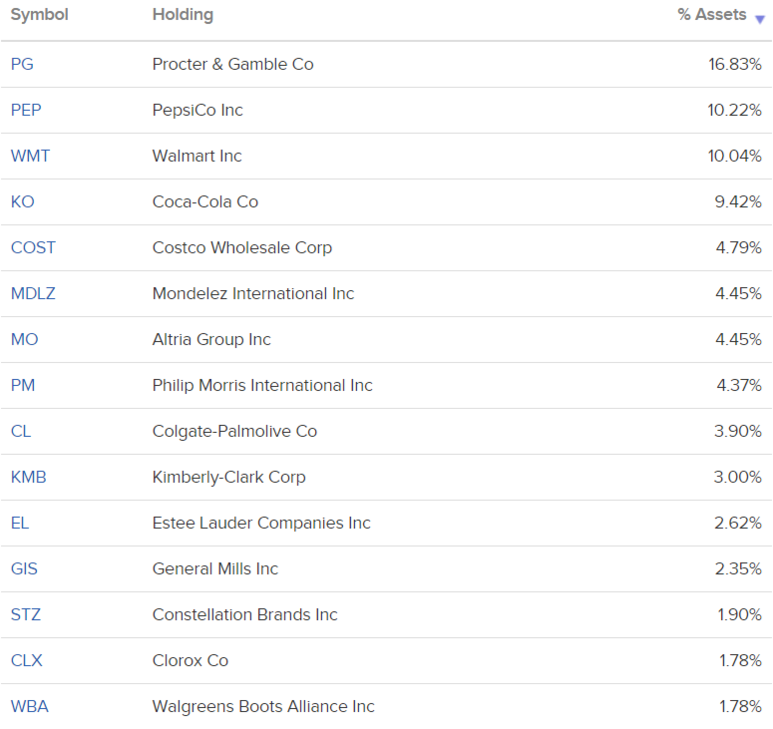773x729 pixels.
Task: Click the 3.90% value for Colgate-Palmolive
Action: (738, 431)
